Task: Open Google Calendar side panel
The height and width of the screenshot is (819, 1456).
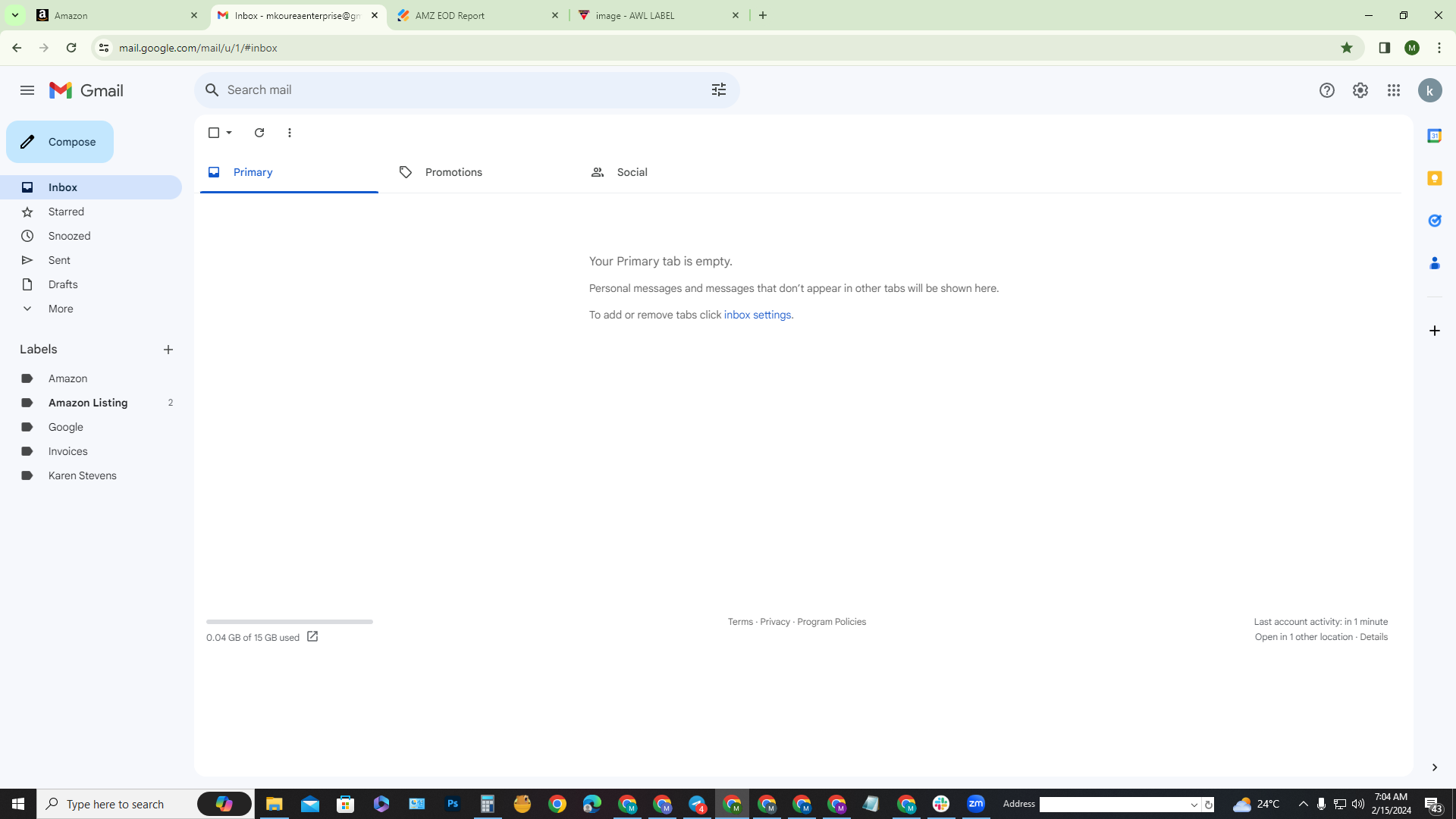Action: (1435, 136)
